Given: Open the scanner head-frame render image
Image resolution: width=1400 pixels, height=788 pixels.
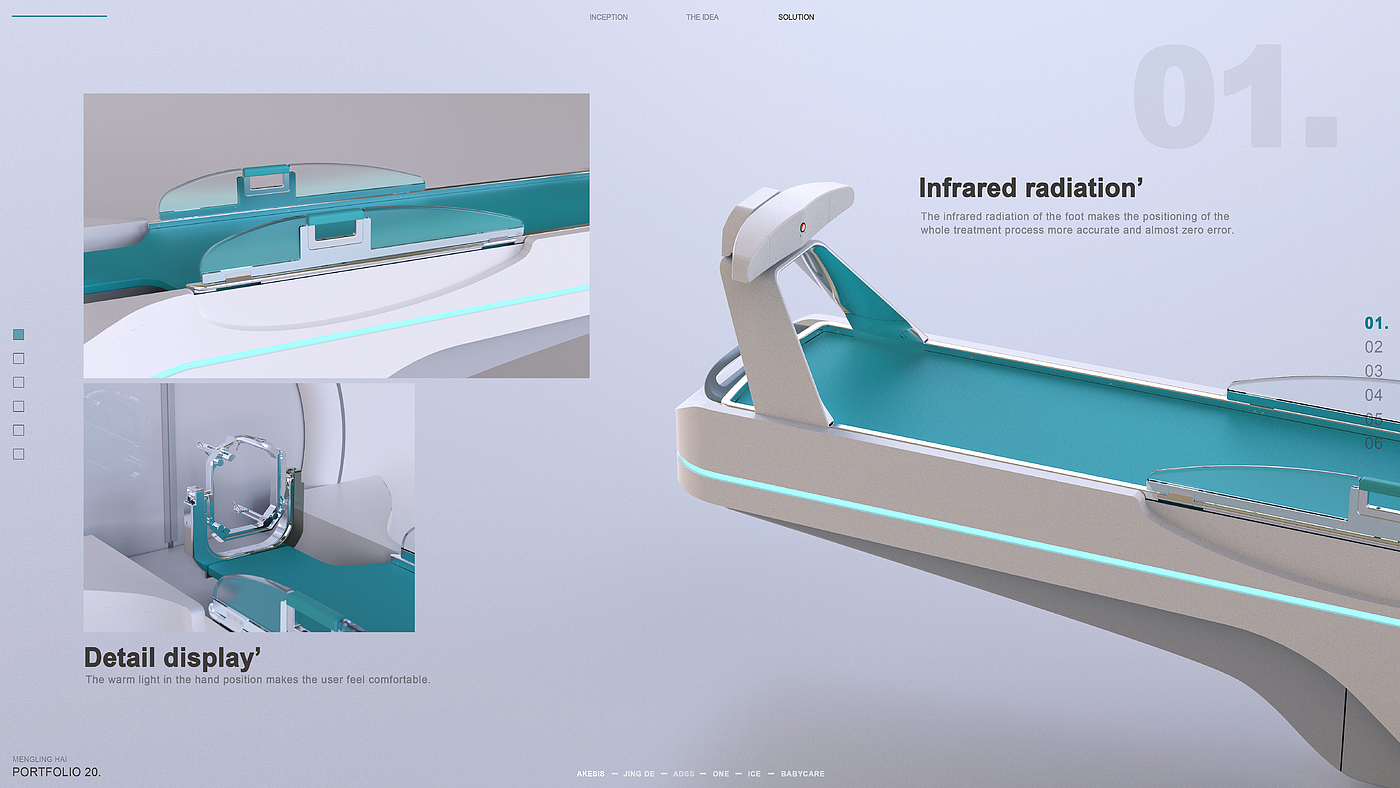Looking at the screenshot, I should pyautogui.click(x=249, y=507).
